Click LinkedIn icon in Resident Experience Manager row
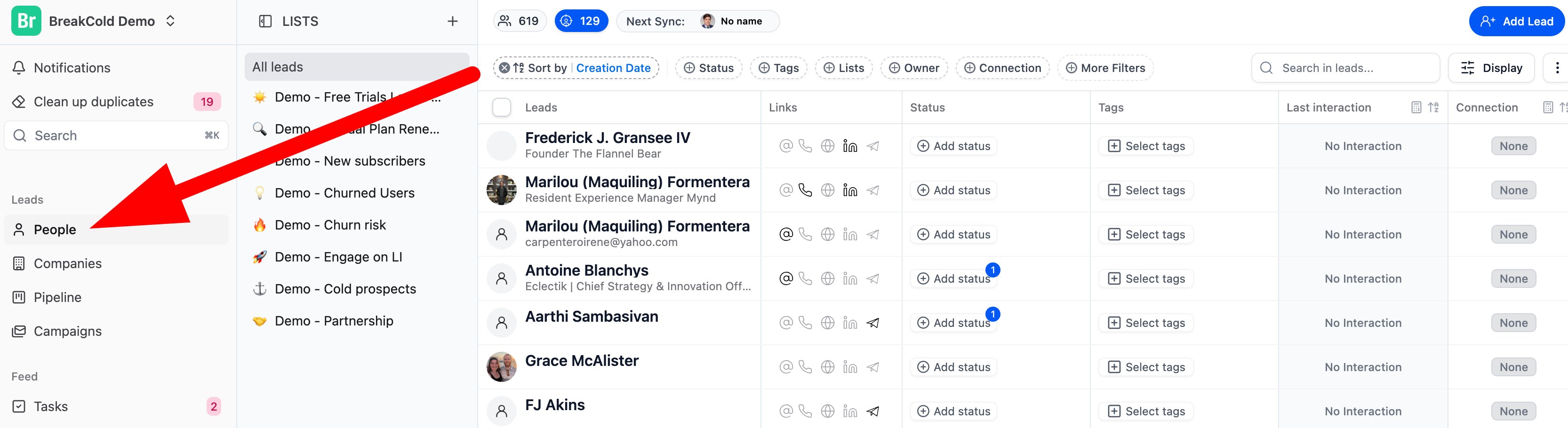 click(x=850, y=190)
